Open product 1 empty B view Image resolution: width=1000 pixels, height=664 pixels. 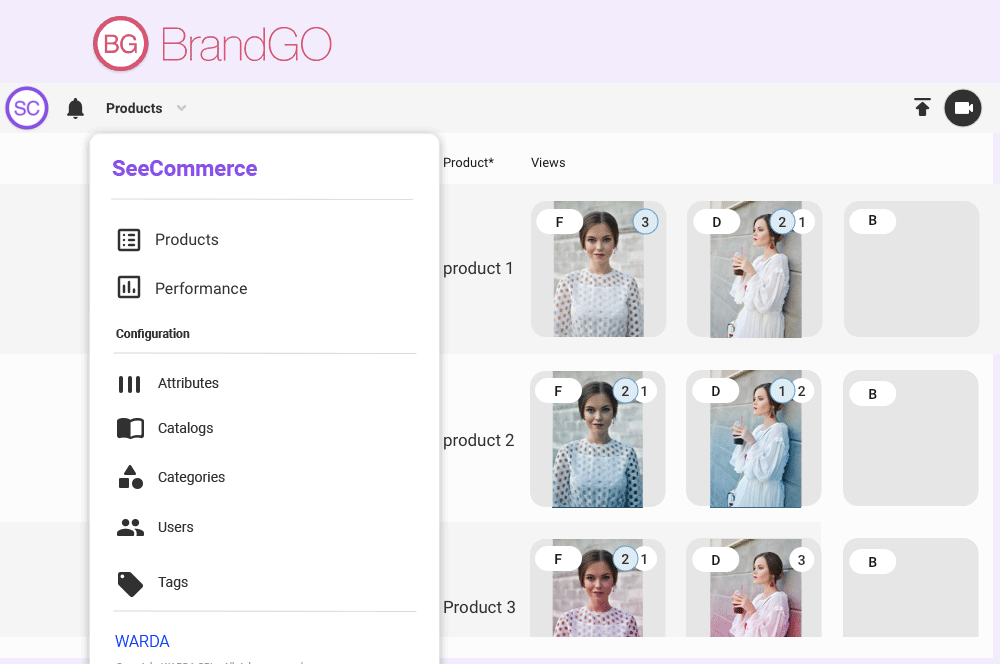pos(911,269)
